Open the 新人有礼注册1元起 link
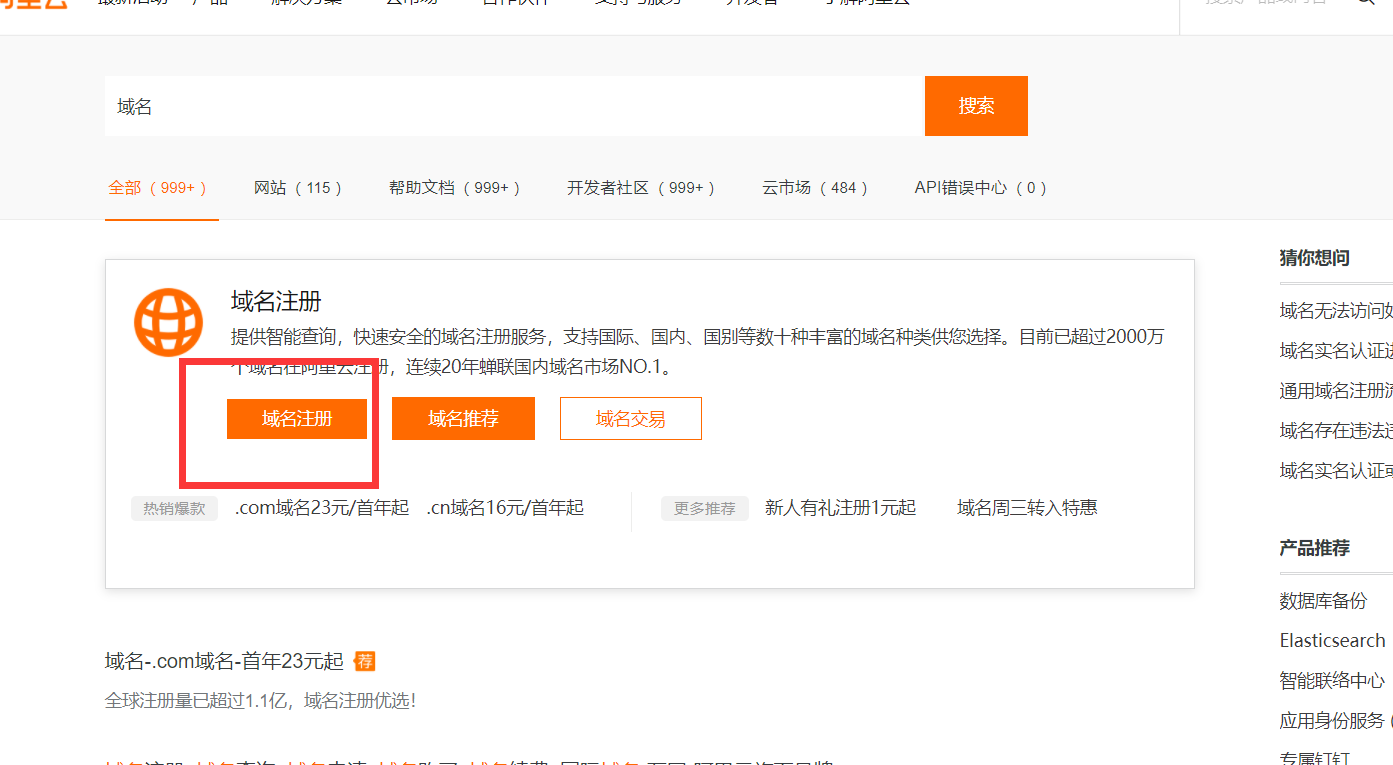The width and height of the screenshot is (1393, 765). [x=842, y=507]
